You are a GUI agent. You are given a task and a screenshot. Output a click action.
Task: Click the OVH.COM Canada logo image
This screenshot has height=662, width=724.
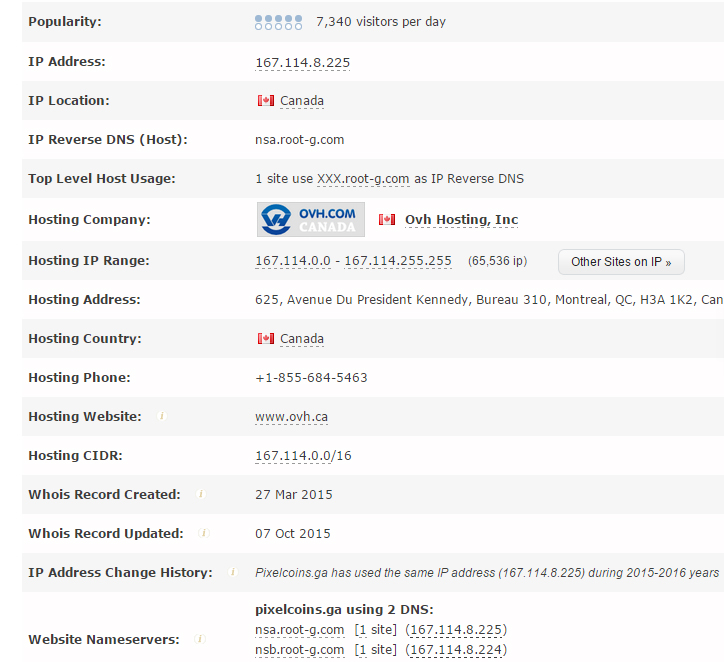311,219
